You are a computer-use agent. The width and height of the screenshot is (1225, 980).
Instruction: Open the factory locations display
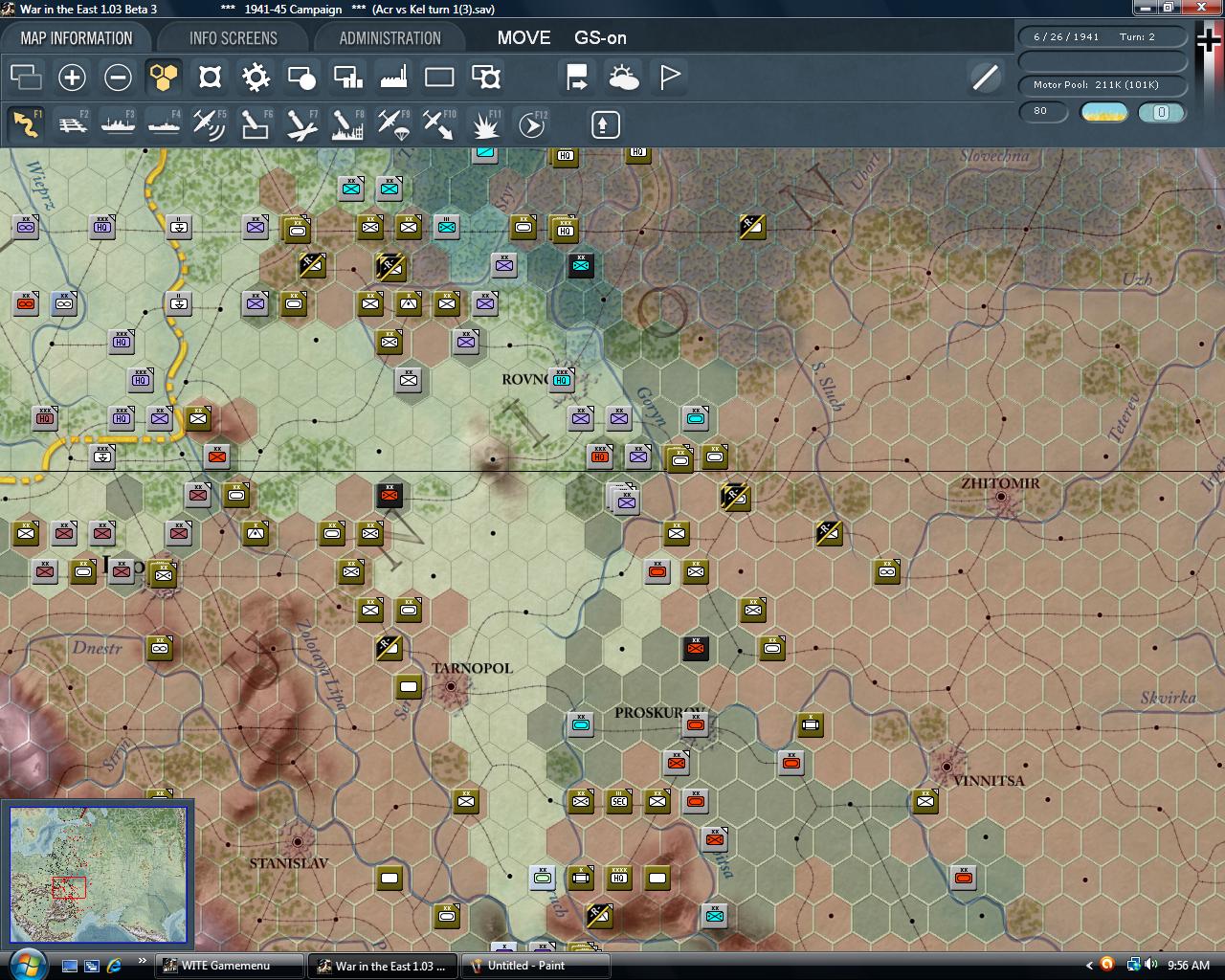393,77
